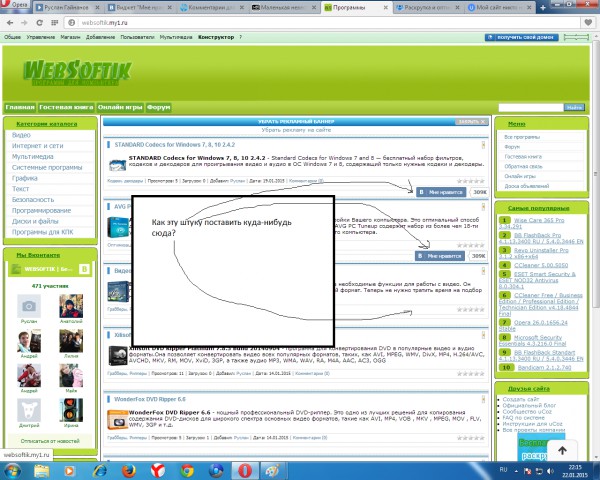Open the 'Онлайн игры' navigation item
The image size is (600, 480).
120,107
